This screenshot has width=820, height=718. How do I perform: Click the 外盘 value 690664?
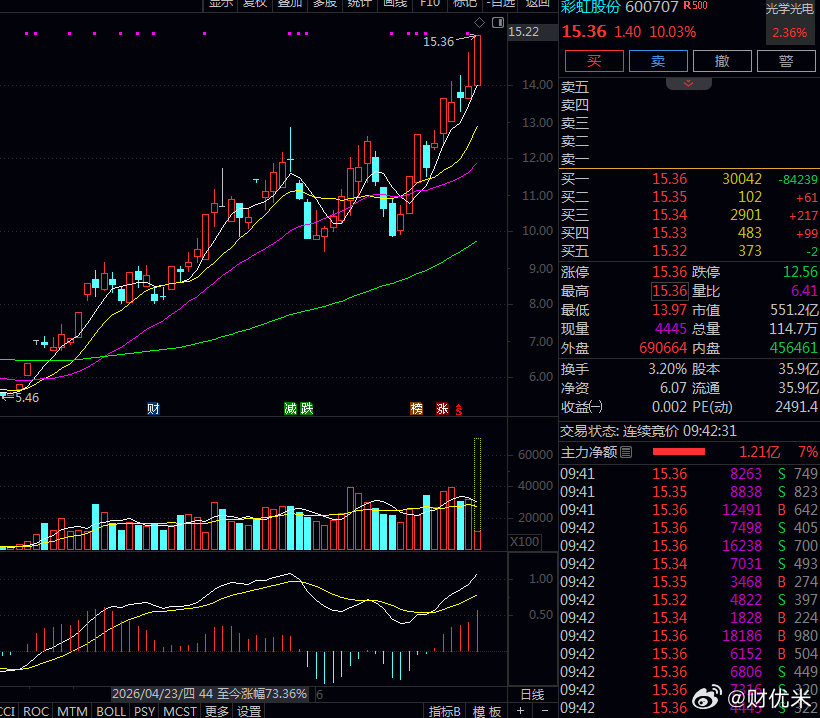[x=663, y=348]
